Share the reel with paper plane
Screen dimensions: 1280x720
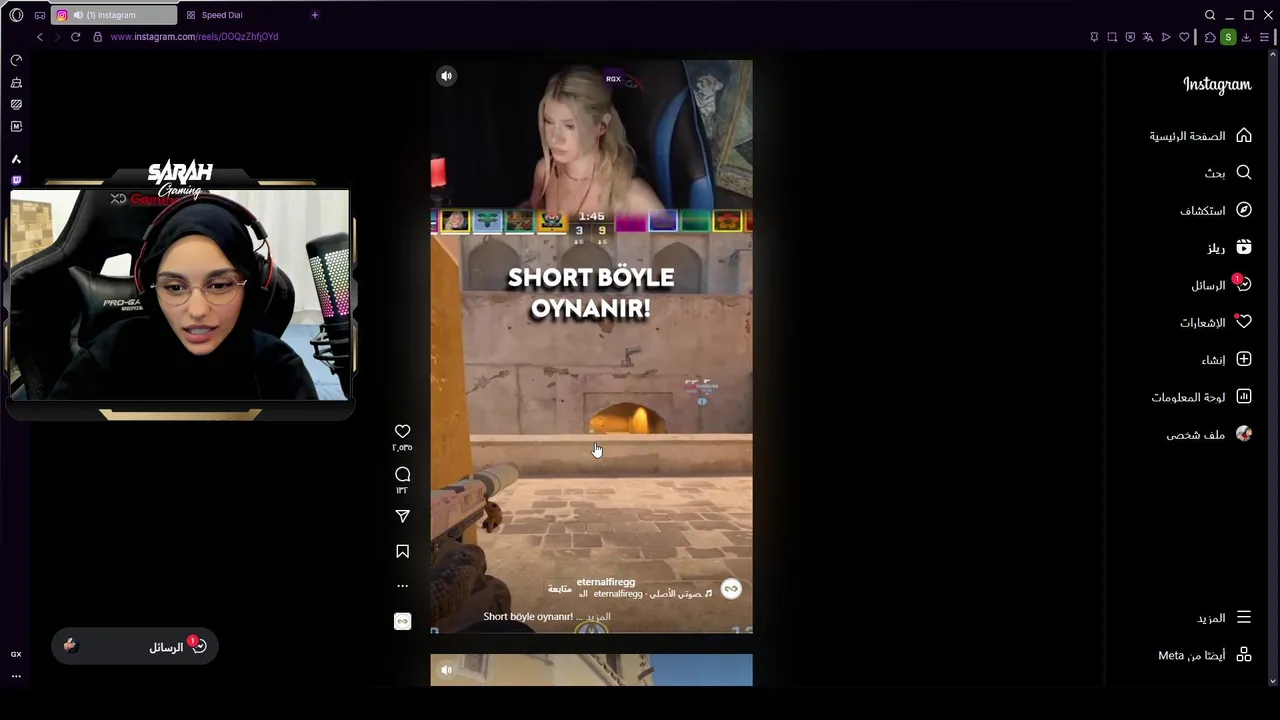[402, 516]
